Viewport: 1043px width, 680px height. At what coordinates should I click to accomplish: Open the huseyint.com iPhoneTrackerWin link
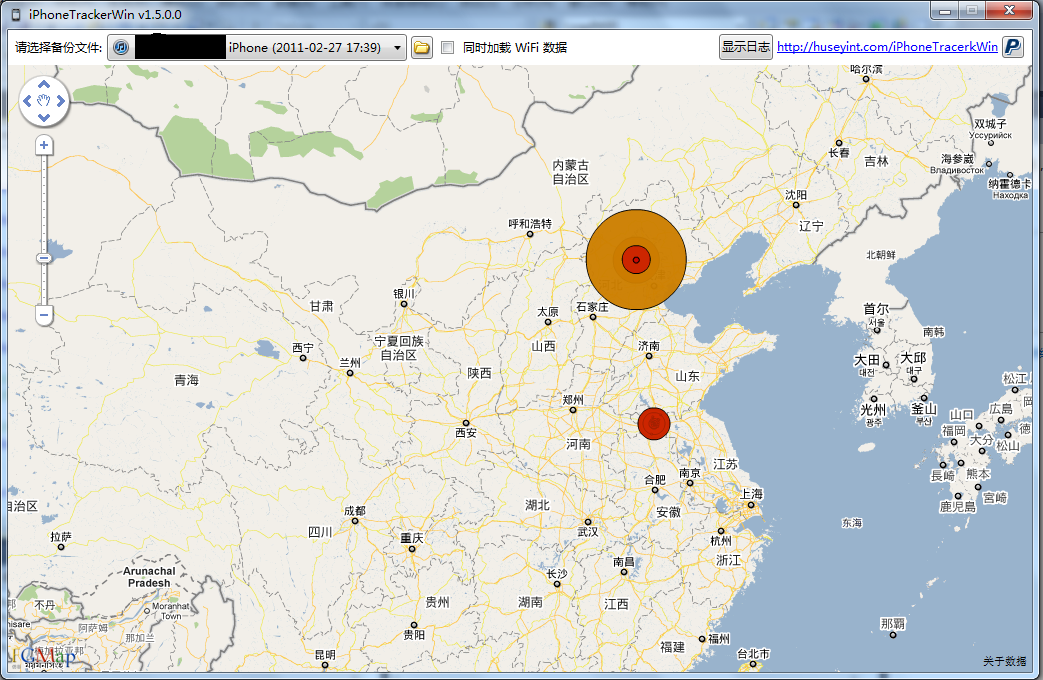(887, 47)
